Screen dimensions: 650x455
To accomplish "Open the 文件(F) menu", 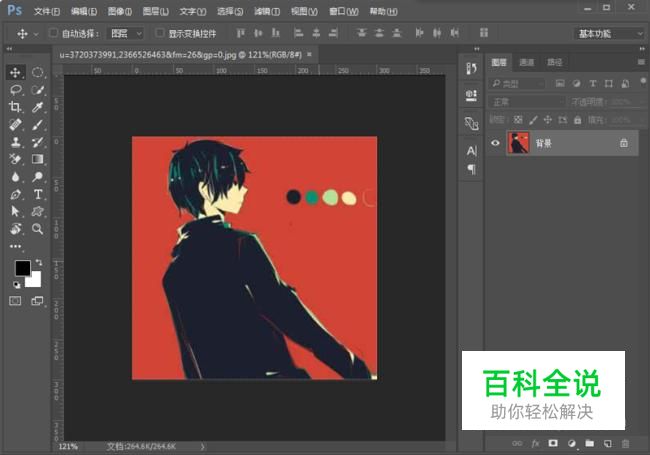I will [x=47, y=12].
